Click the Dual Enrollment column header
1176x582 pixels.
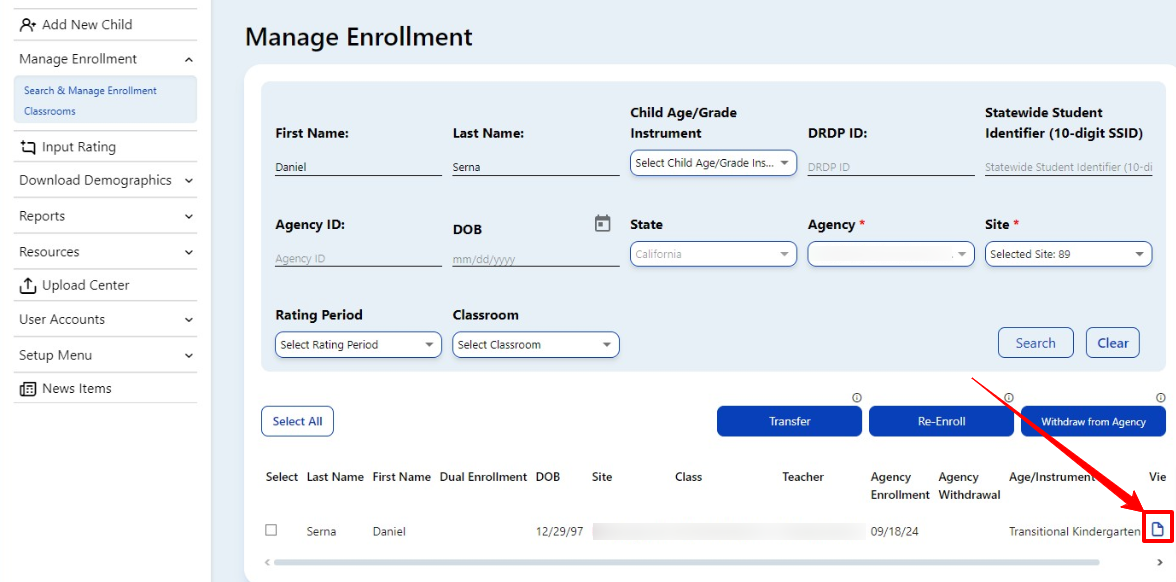pos(484,477)
